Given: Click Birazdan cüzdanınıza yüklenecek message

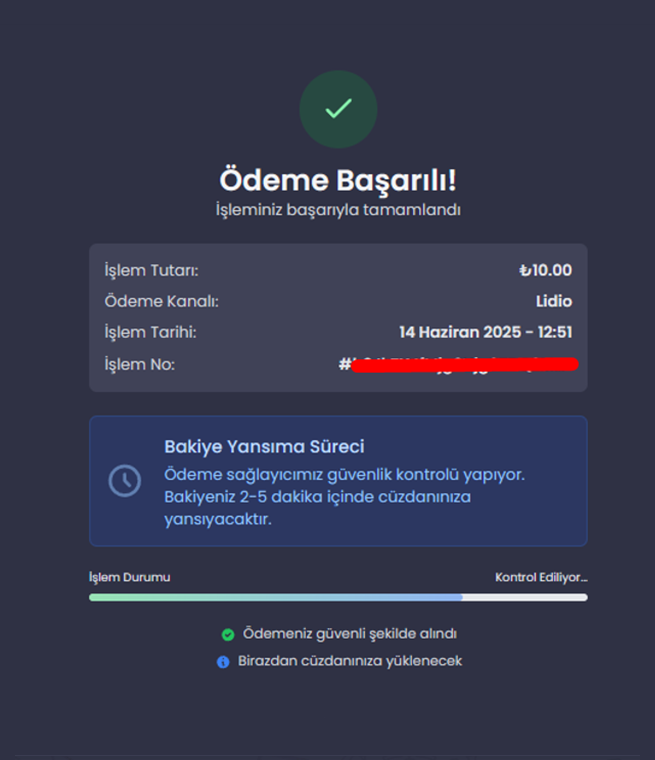Looking at the screenshot, I should (x=350, y=661).
